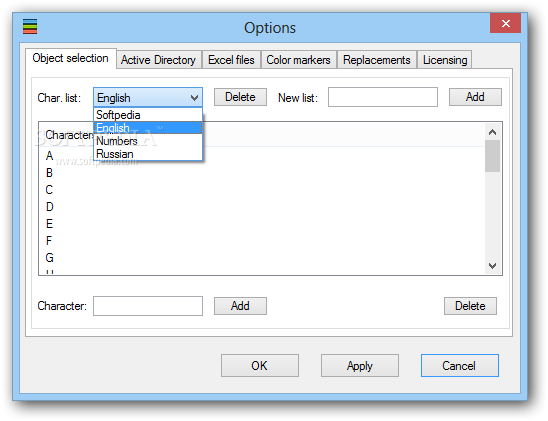Focus the New list text field
The width and height of the screenshot is (548, 421).
[383, 97]
